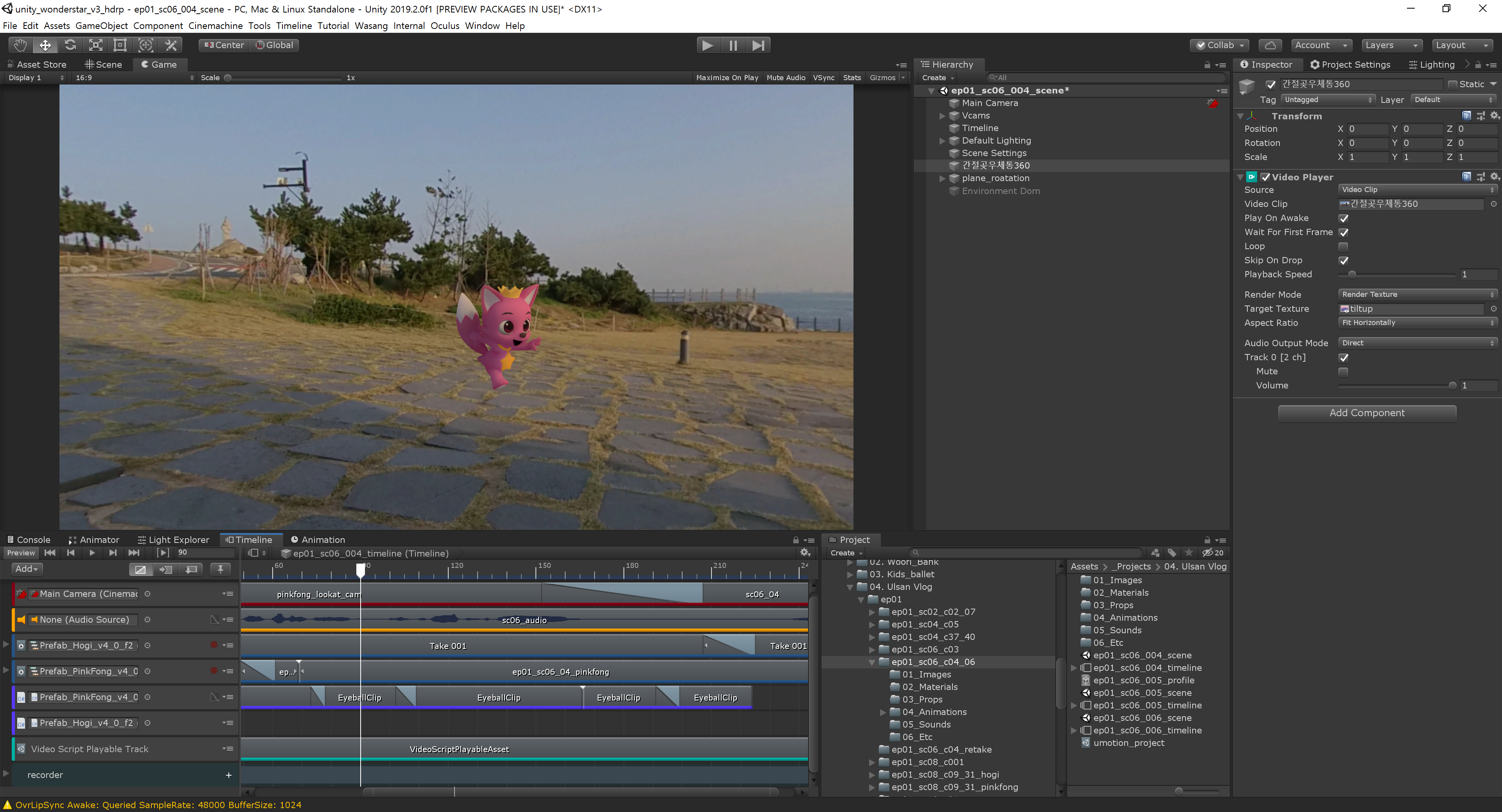Toggle Timeline play range mode

163,552
